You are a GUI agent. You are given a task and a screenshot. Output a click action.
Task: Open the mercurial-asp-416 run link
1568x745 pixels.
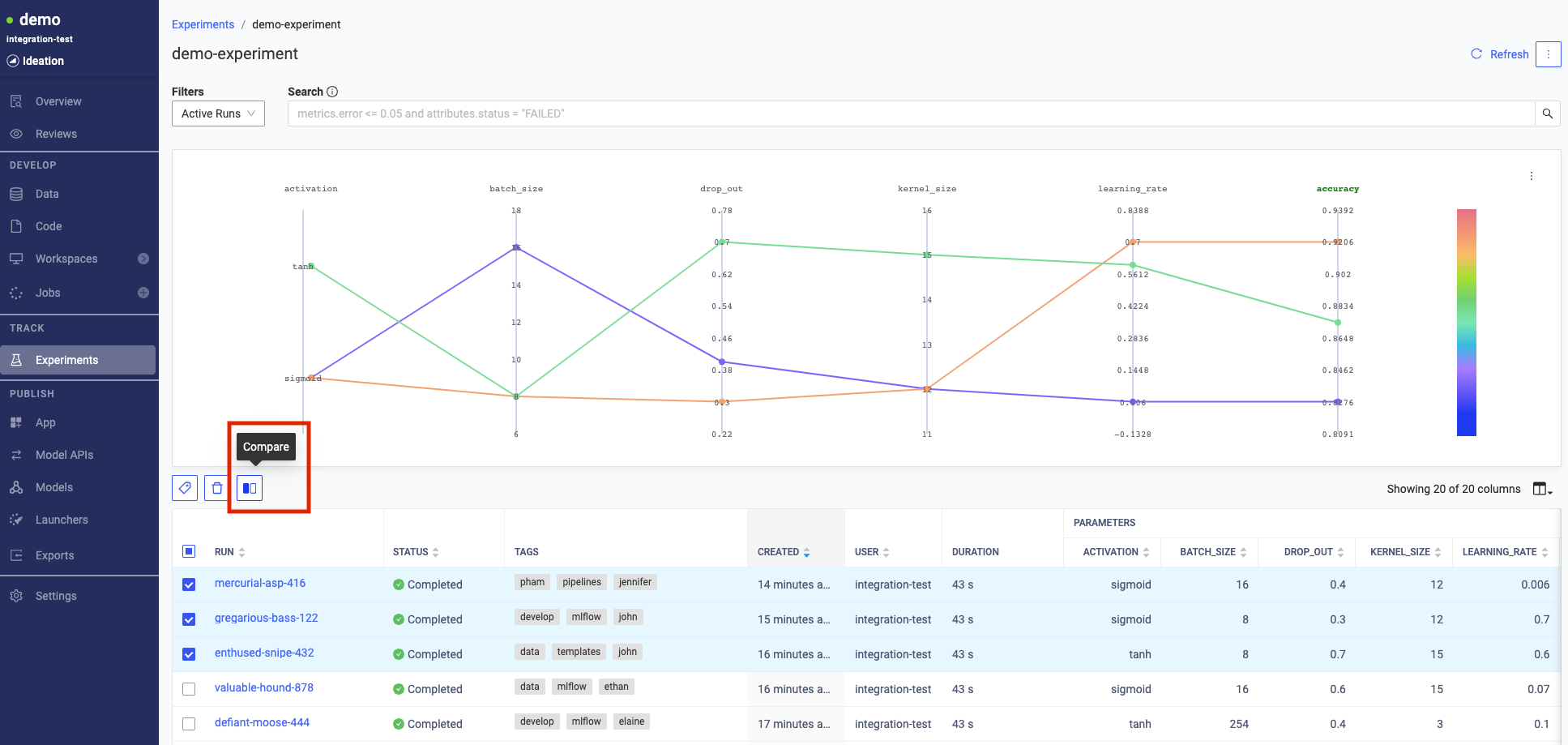(x=260, y=583)
